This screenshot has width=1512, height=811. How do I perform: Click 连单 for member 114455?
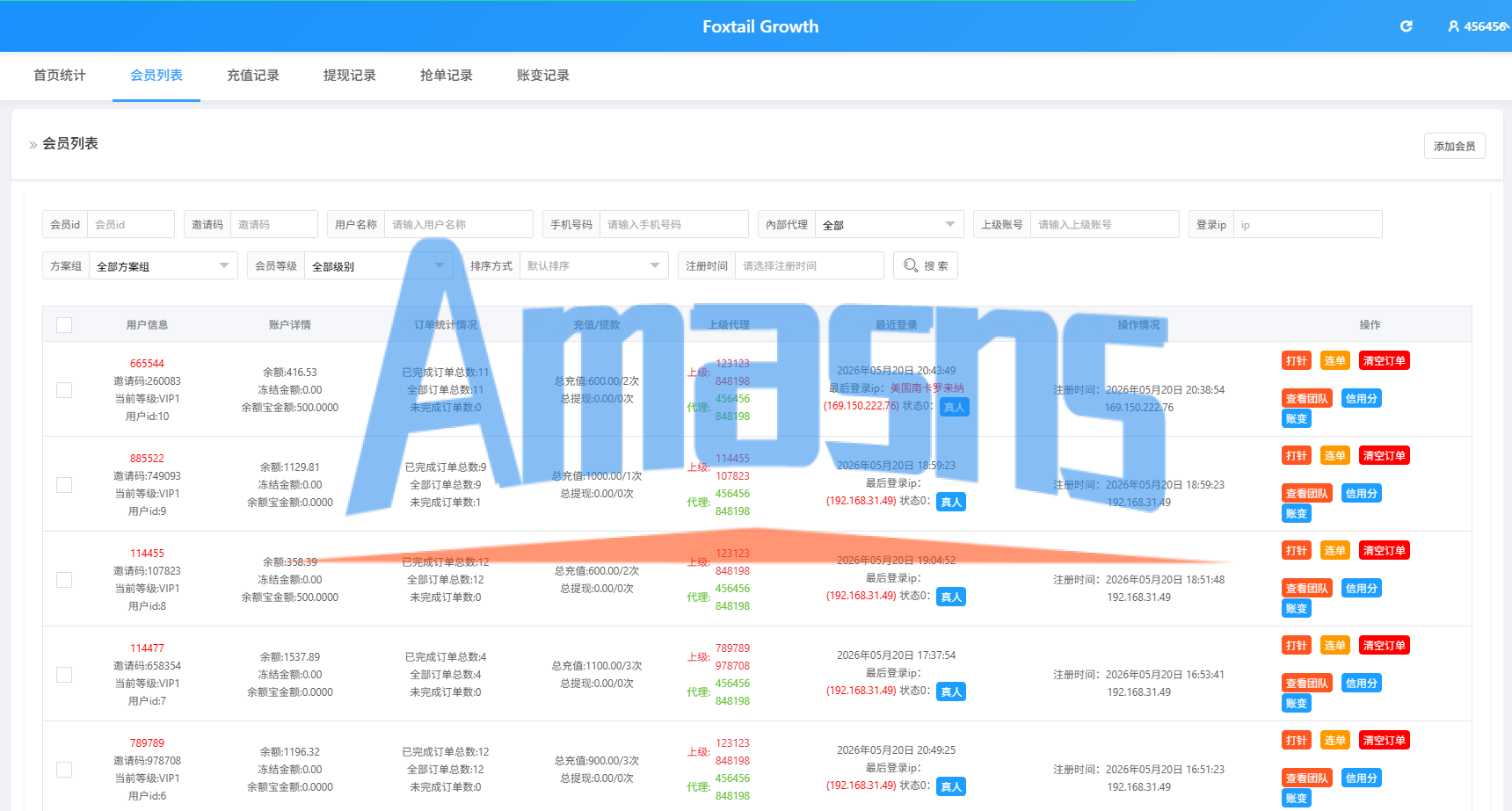pyautogui.click(x=1334, y=551)
